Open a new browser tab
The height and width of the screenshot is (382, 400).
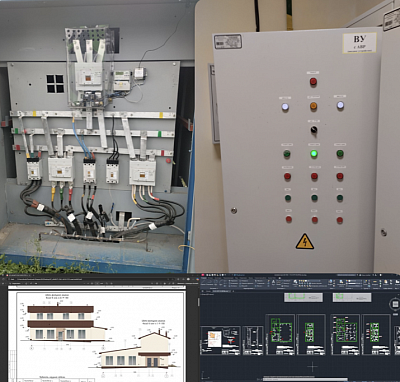point(33,275)
